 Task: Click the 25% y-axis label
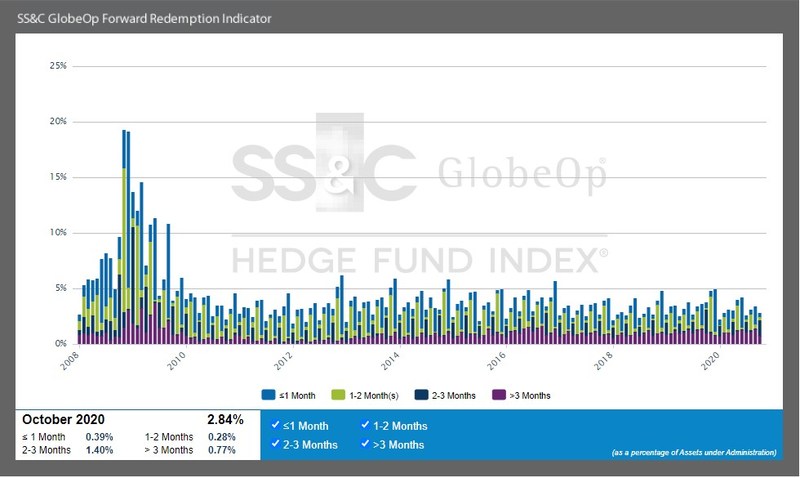click(x=57, y=66)
